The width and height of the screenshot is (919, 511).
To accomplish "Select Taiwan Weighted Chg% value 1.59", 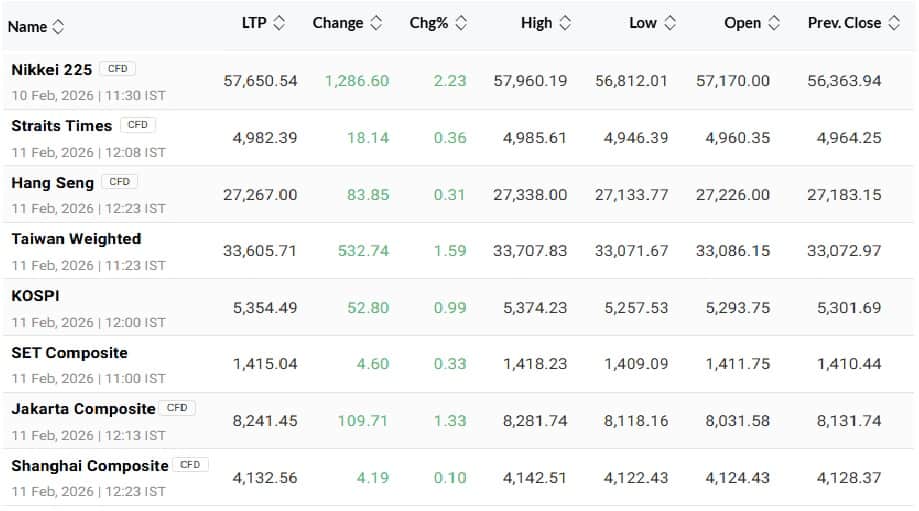I will point(450,251).
